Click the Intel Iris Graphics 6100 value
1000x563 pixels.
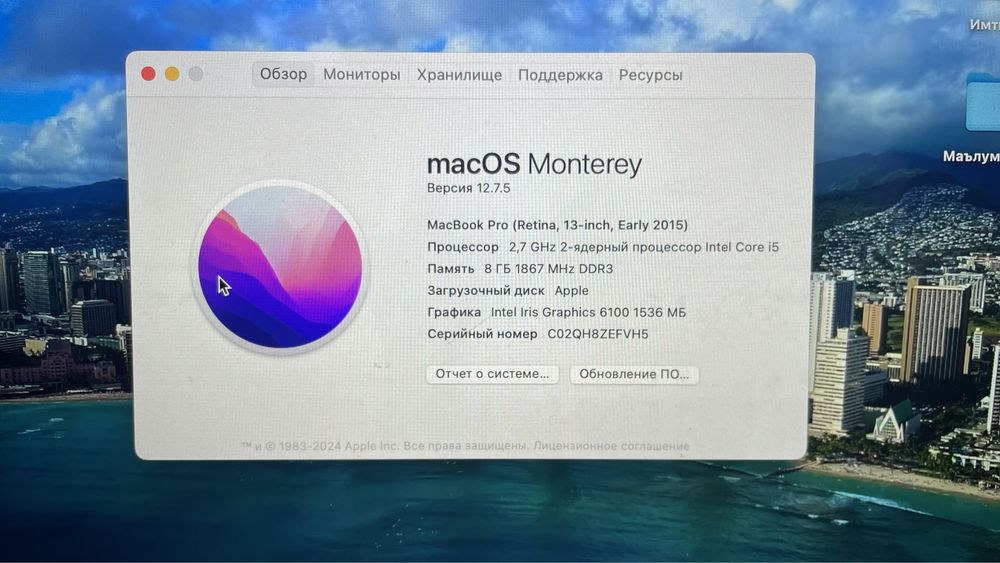tap(588, 312)
